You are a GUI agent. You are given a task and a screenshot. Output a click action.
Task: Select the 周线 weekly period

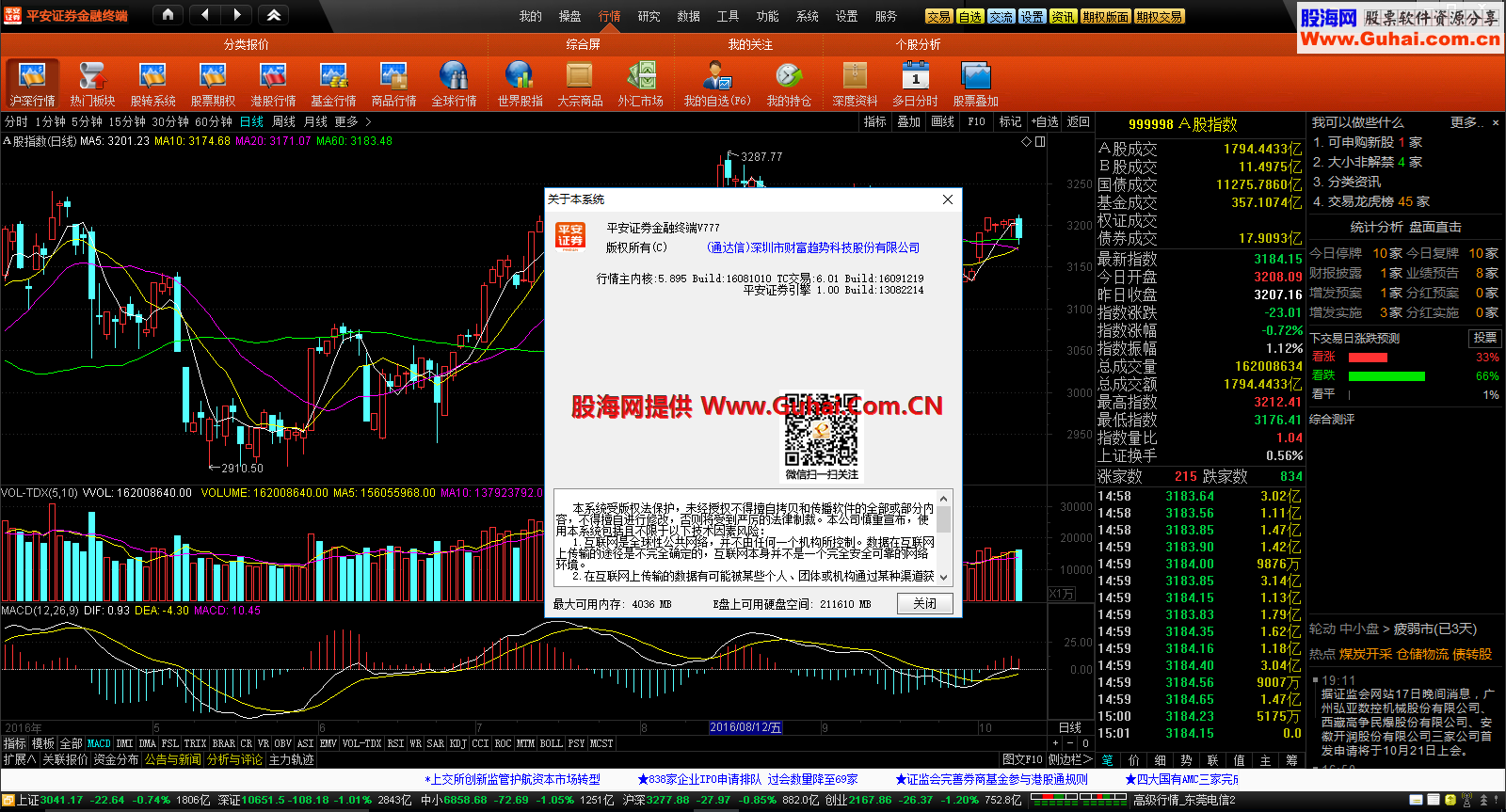[283, 121]
